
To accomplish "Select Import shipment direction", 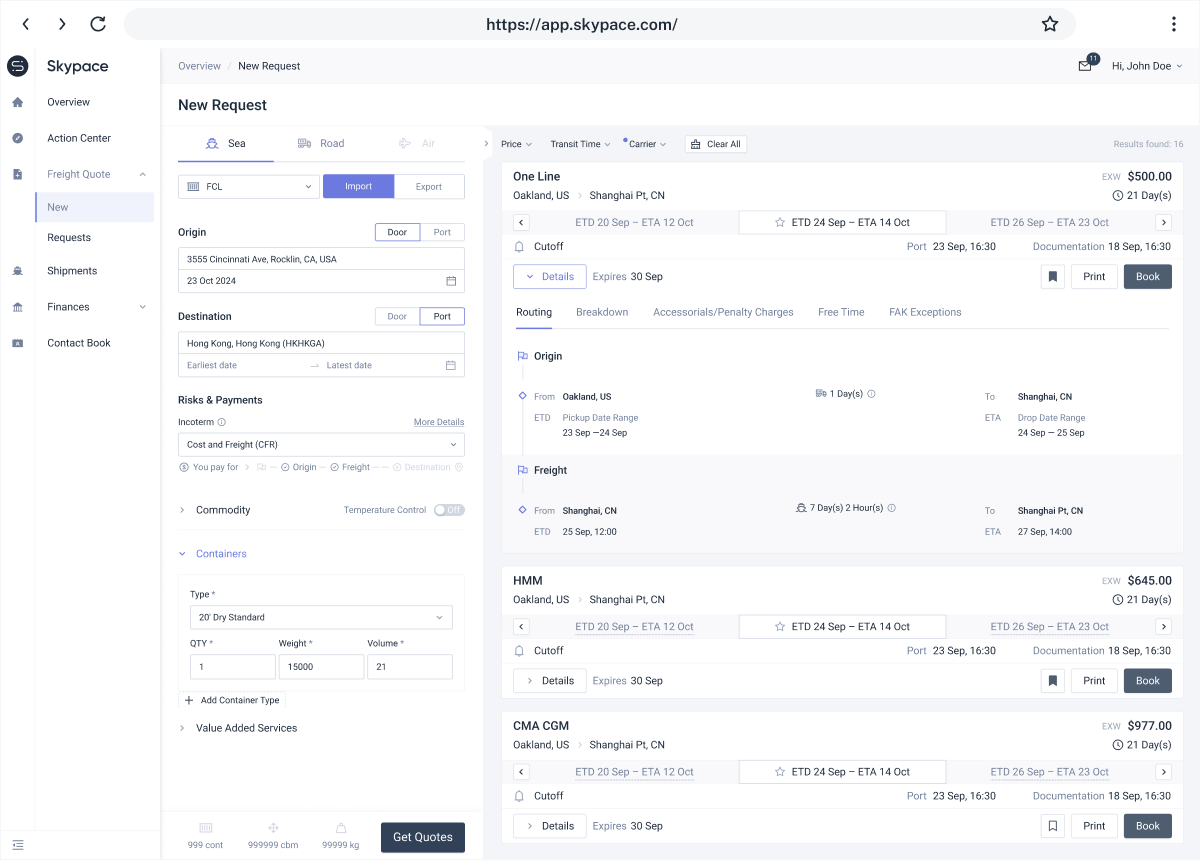I will (x=358, y=187).
